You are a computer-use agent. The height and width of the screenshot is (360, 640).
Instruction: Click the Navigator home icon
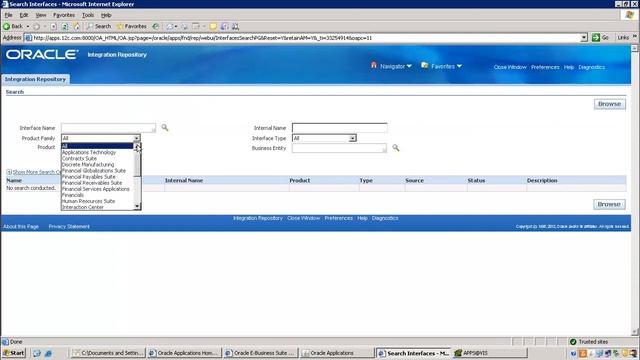click(x=373, y=65)
